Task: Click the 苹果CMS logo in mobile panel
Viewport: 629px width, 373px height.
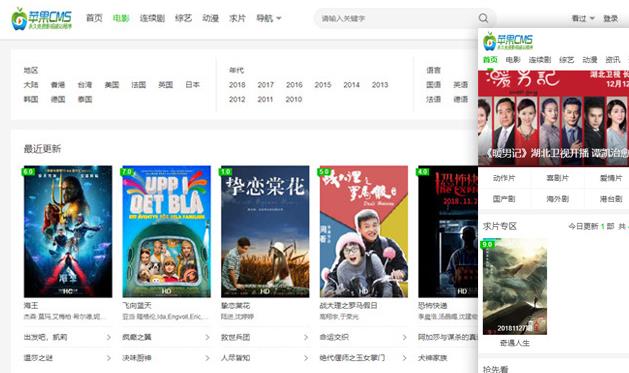Action: coord(508,42)
